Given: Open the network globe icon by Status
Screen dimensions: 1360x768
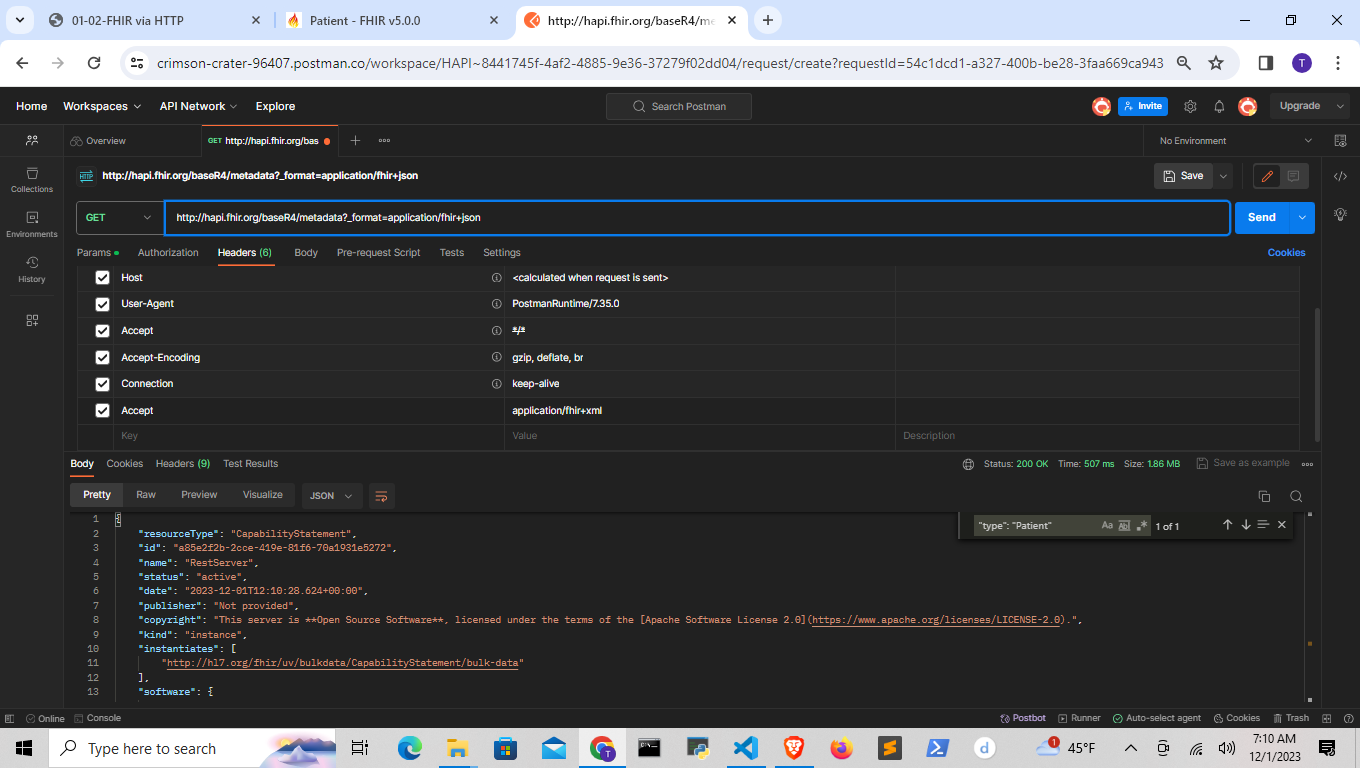Looking at the screenshot, I should click(x=968, y=464).
